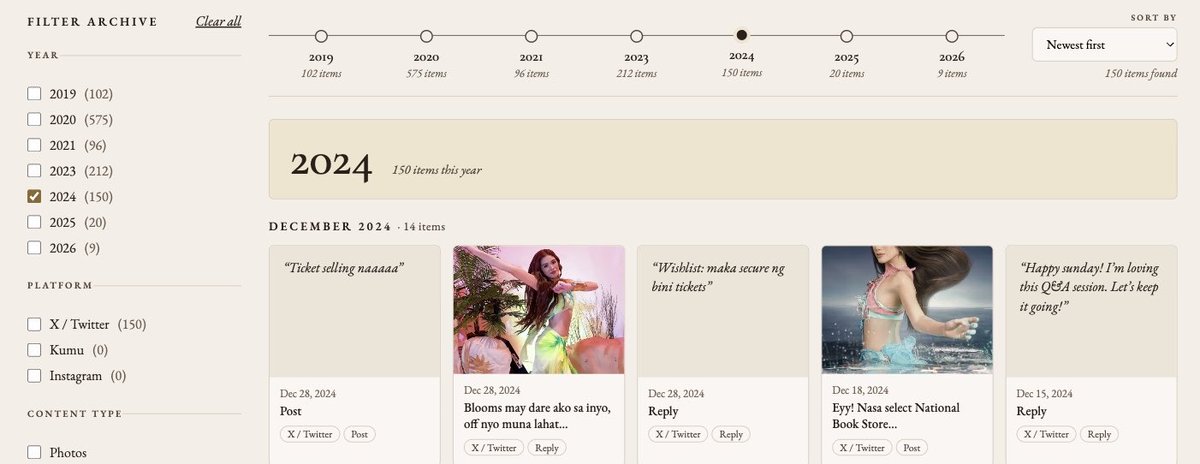Viewport: 1200px width, 464px height.
Task: Open the Newest first sort dropdown
Action: [1105, 45]
